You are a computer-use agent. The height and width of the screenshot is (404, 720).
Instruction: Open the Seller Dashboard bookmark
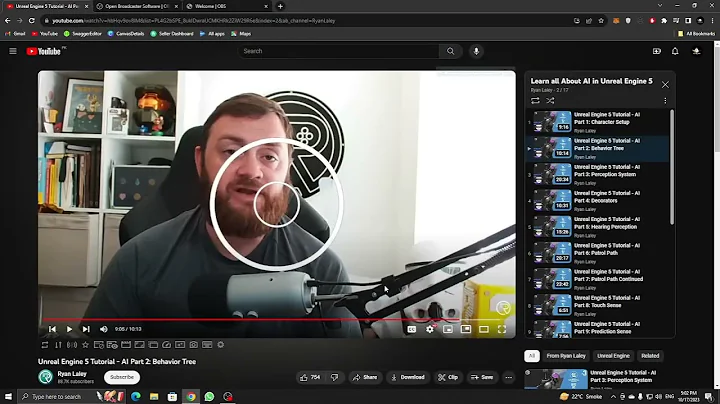coord(172,34)
